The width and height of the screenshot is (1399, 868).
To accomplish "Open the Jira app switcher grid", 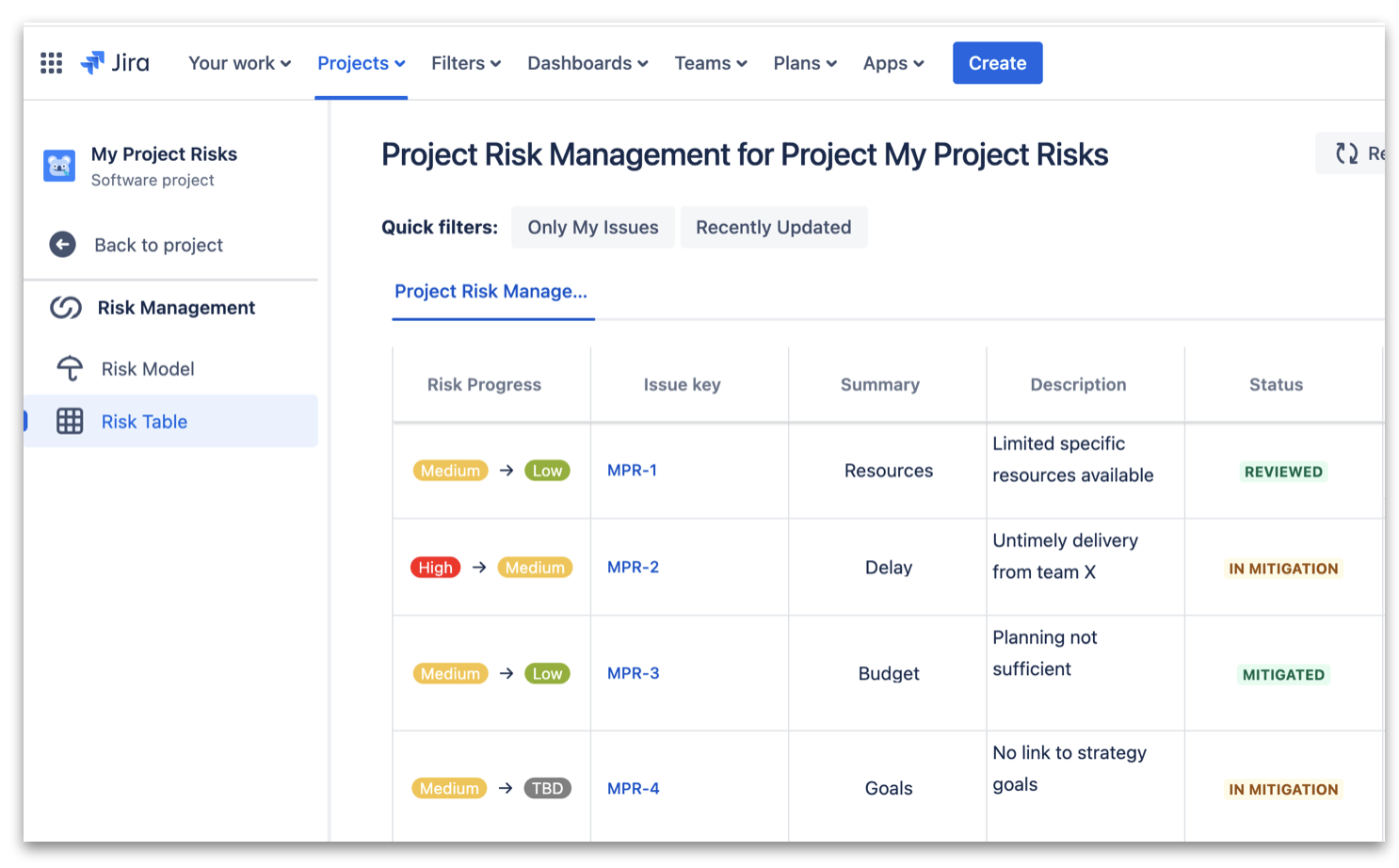I will (x=51, y=62).
